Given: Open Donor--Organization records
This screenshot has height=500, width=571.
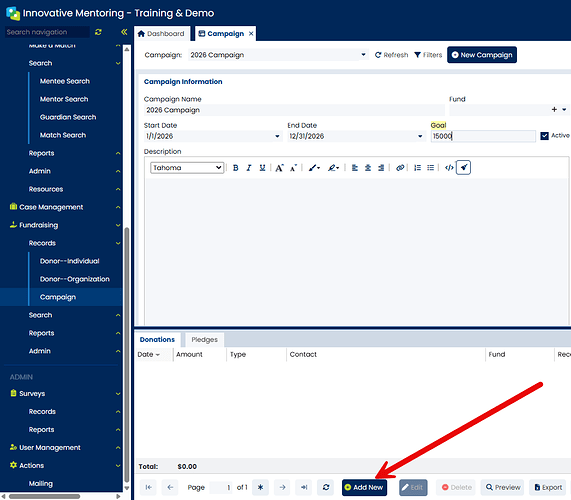Looking at the screenshot, I should [75, 279].
